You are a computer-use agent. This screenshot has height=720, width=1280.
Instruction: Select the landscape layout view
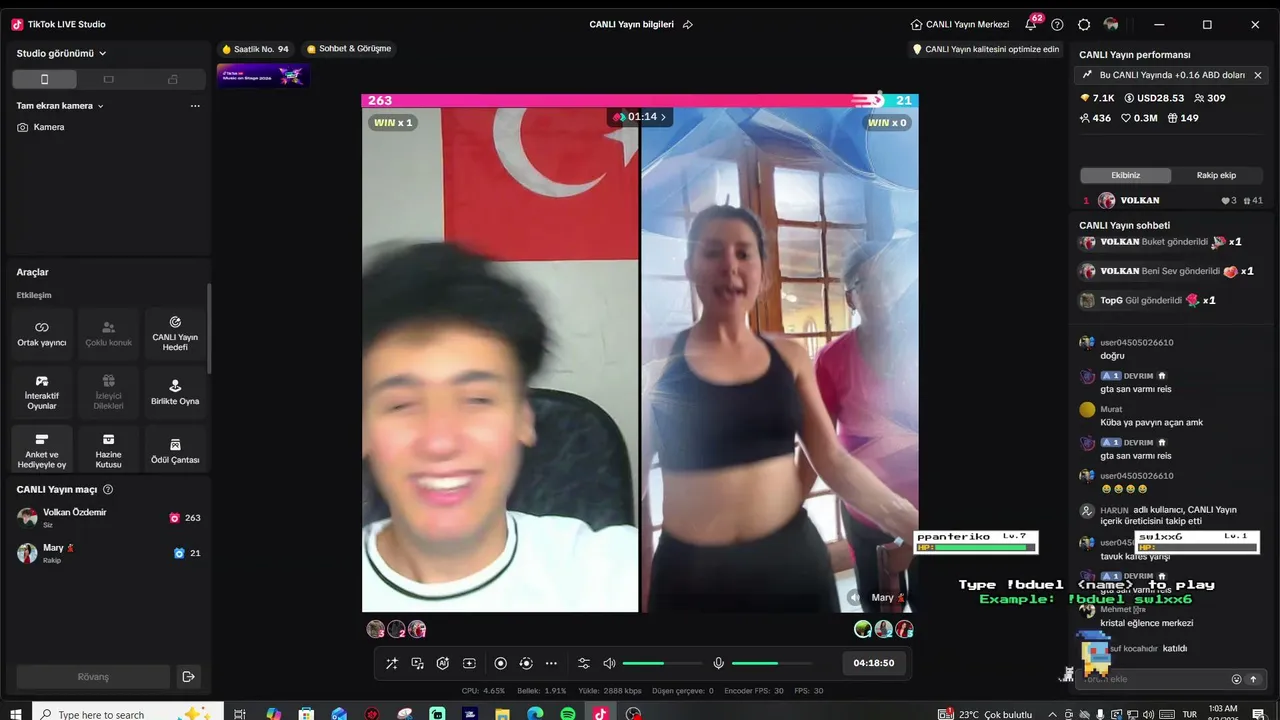coord(108,79)
